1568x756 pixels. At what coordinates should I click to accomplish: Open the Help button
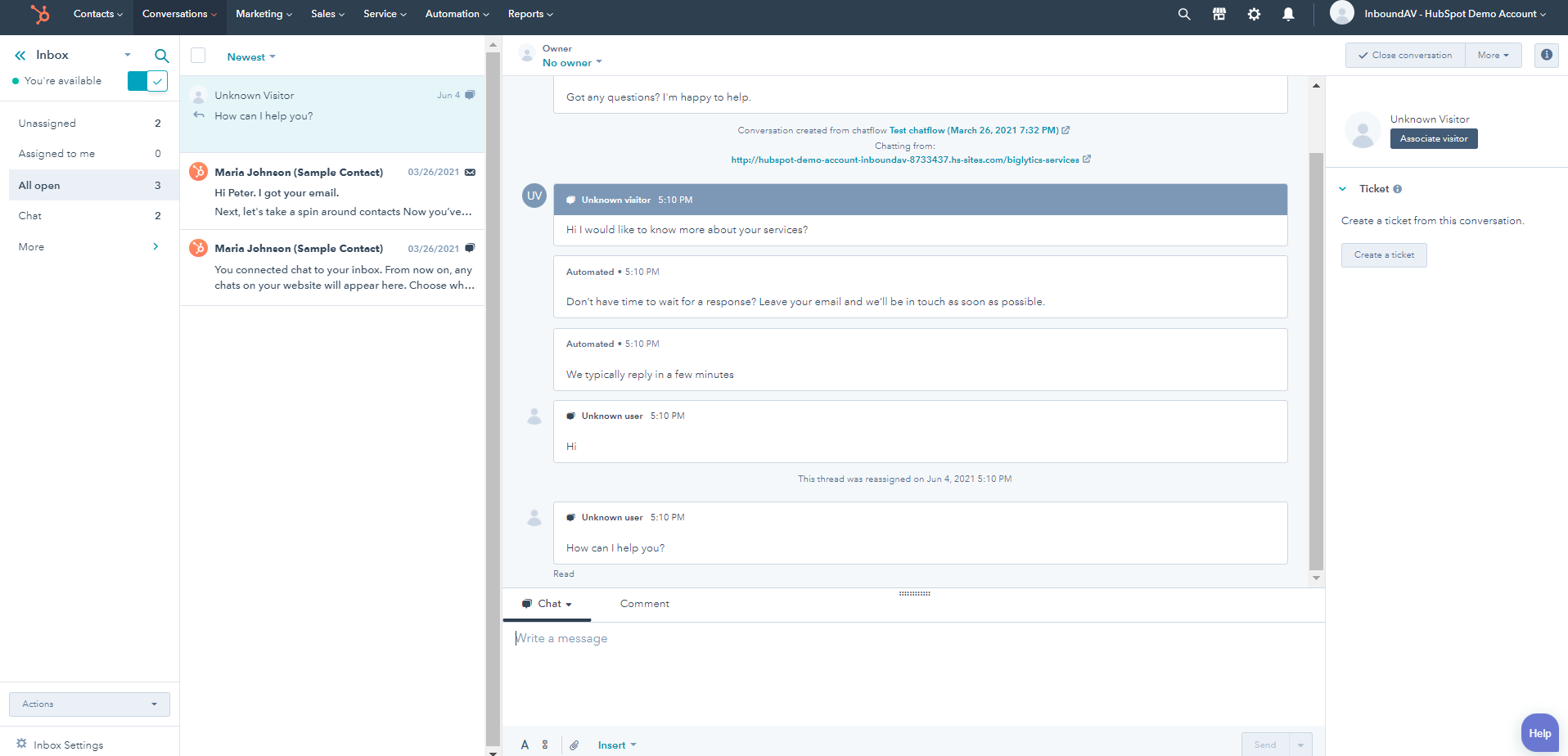click(x=1540, y=733)
